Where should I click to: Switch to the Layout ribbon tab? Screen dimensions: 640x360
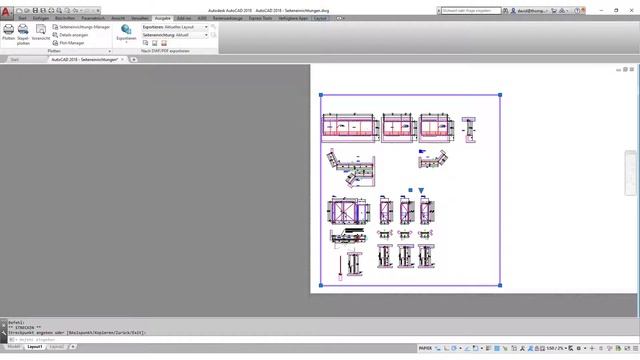point(320,18)
